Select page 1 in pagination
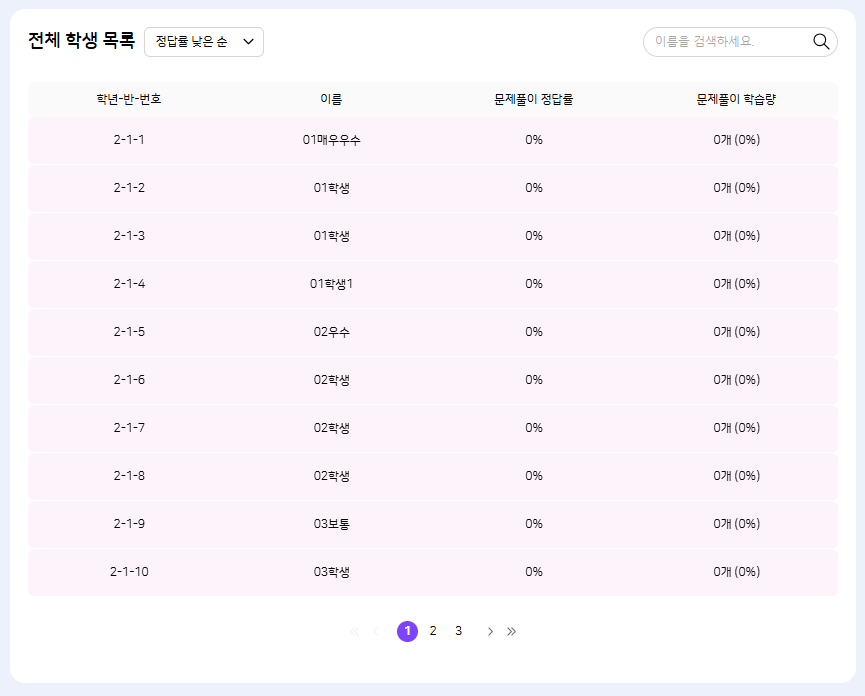 click(x=407, y=631)
